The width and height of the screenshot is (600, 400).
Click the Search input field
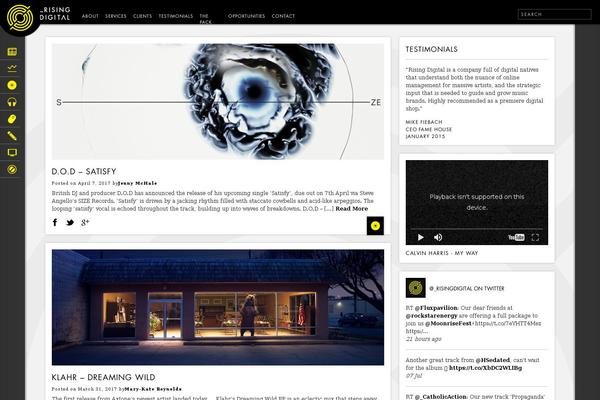(554, 14)
